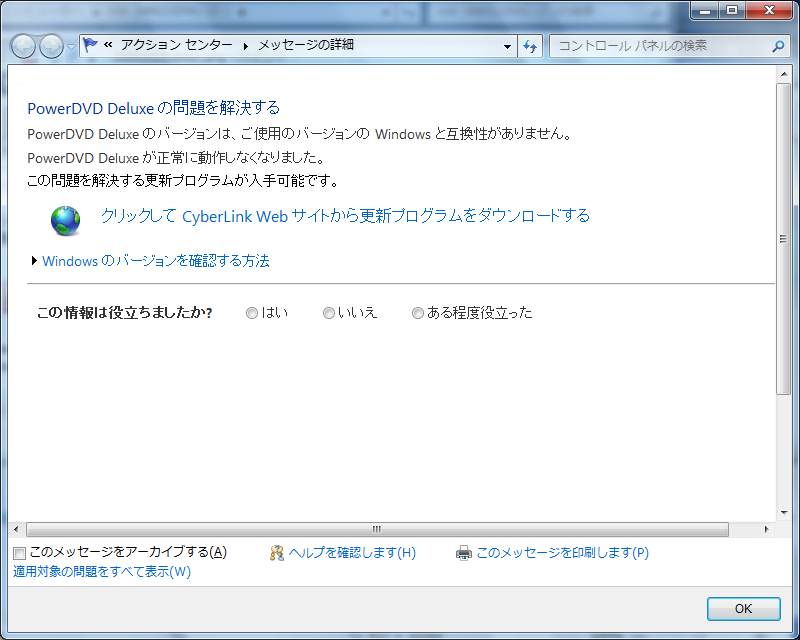Screen dimensions: 800x640
Task: Click the globe icon for CyberLink download
Action: coord(65,220)
